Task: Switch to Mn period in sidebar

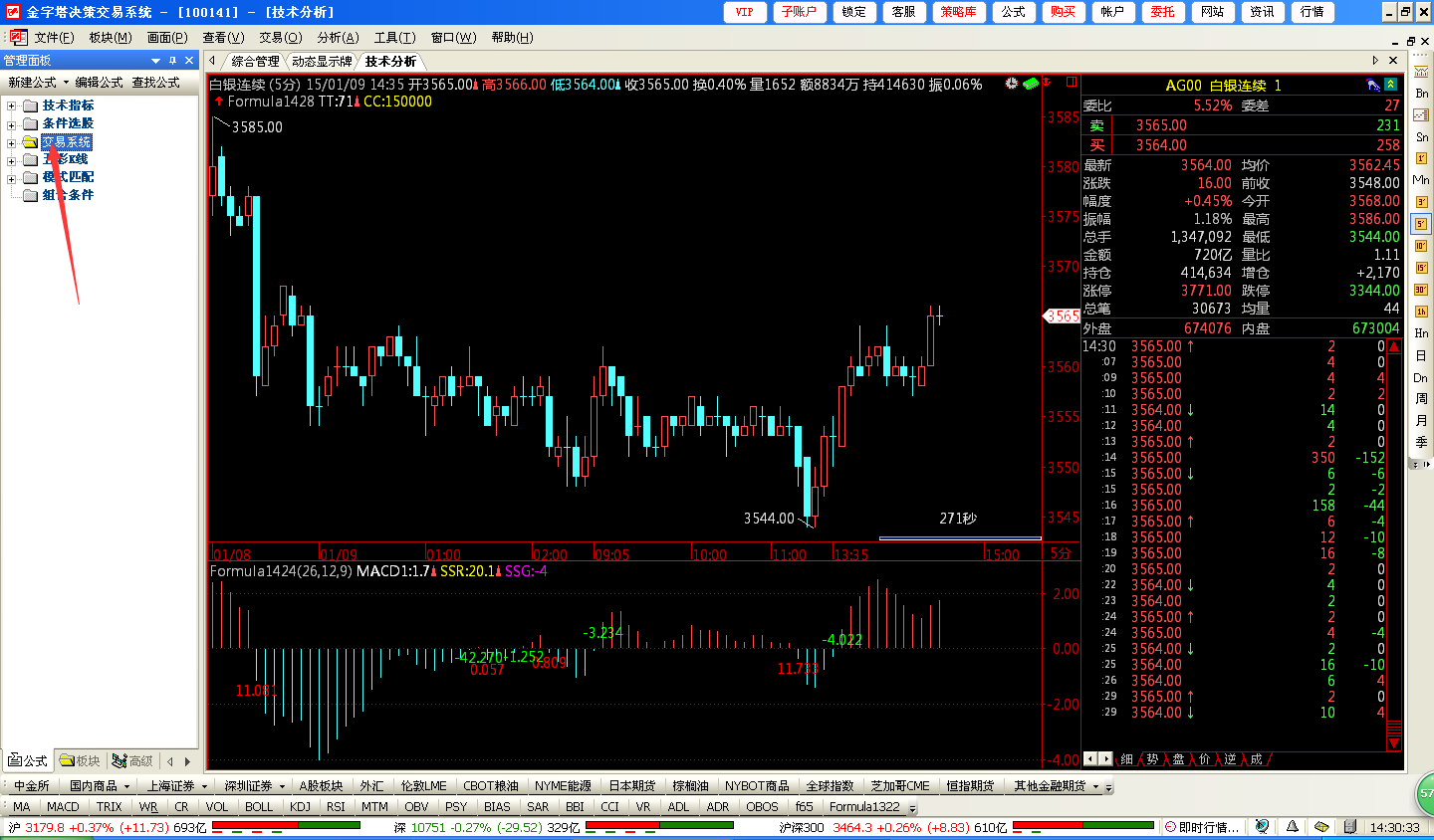Action: 1421,180
